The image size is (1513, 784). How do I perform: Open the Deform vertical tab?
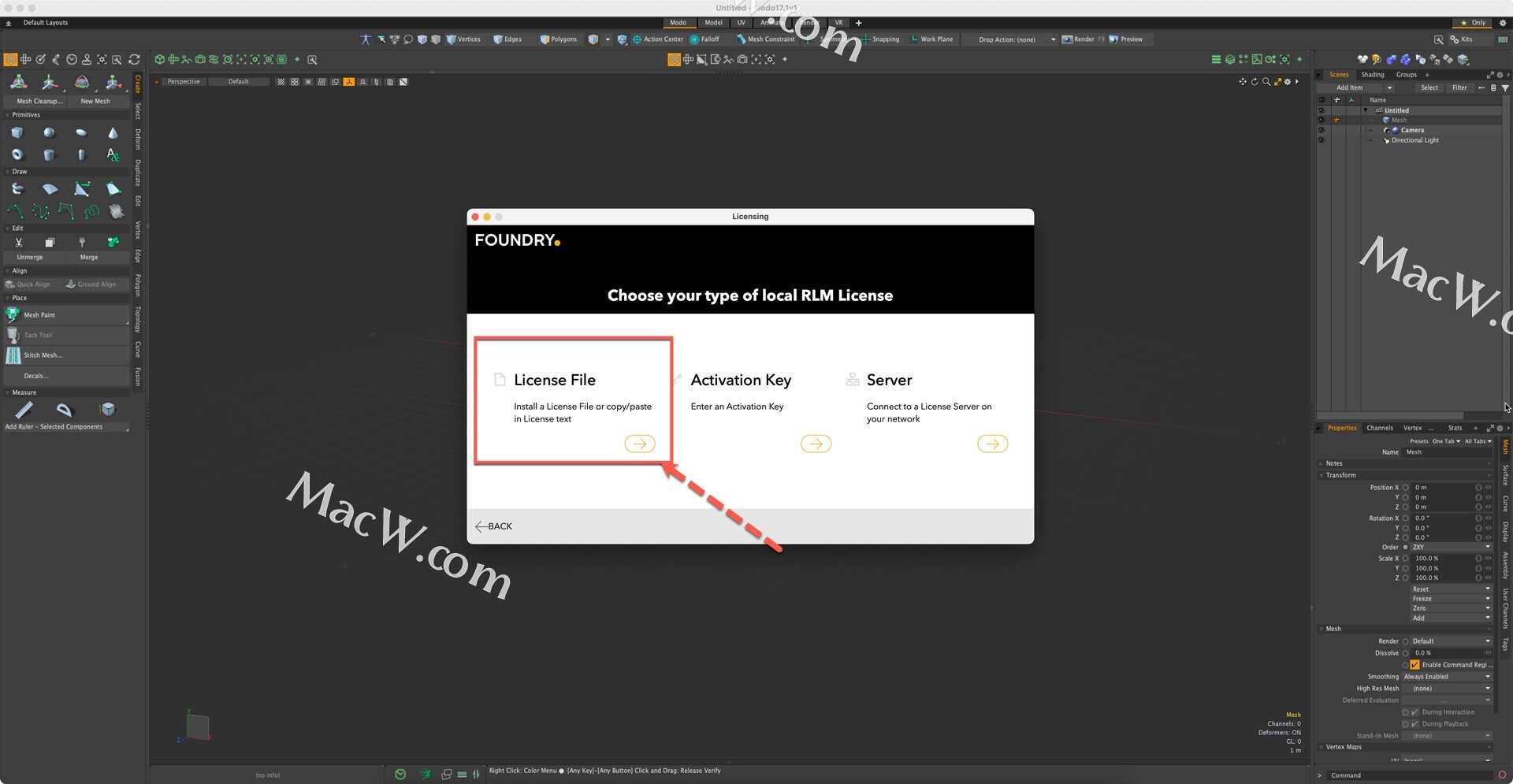click(138, 139)
